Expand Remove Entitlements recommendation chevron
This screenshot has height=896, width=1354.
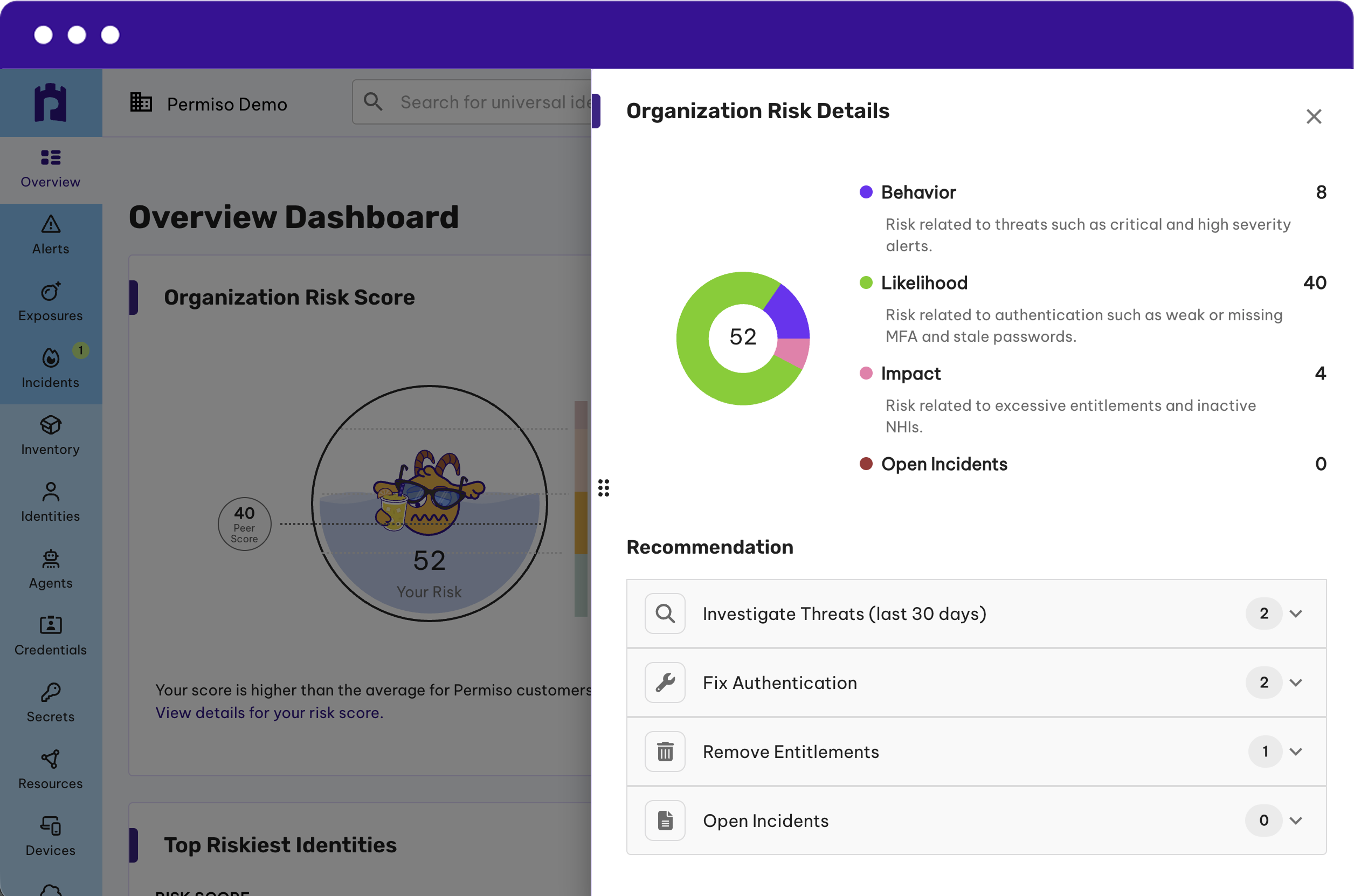click(x=1296, y=752)
